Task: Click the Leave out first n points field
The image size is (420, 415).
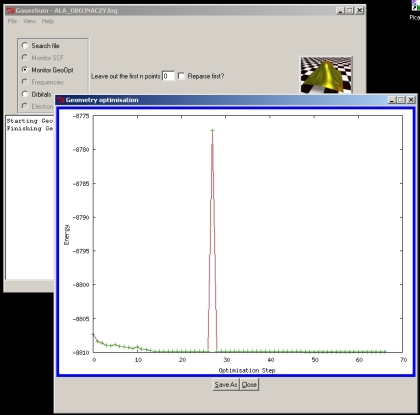Action: click(168, 76)
